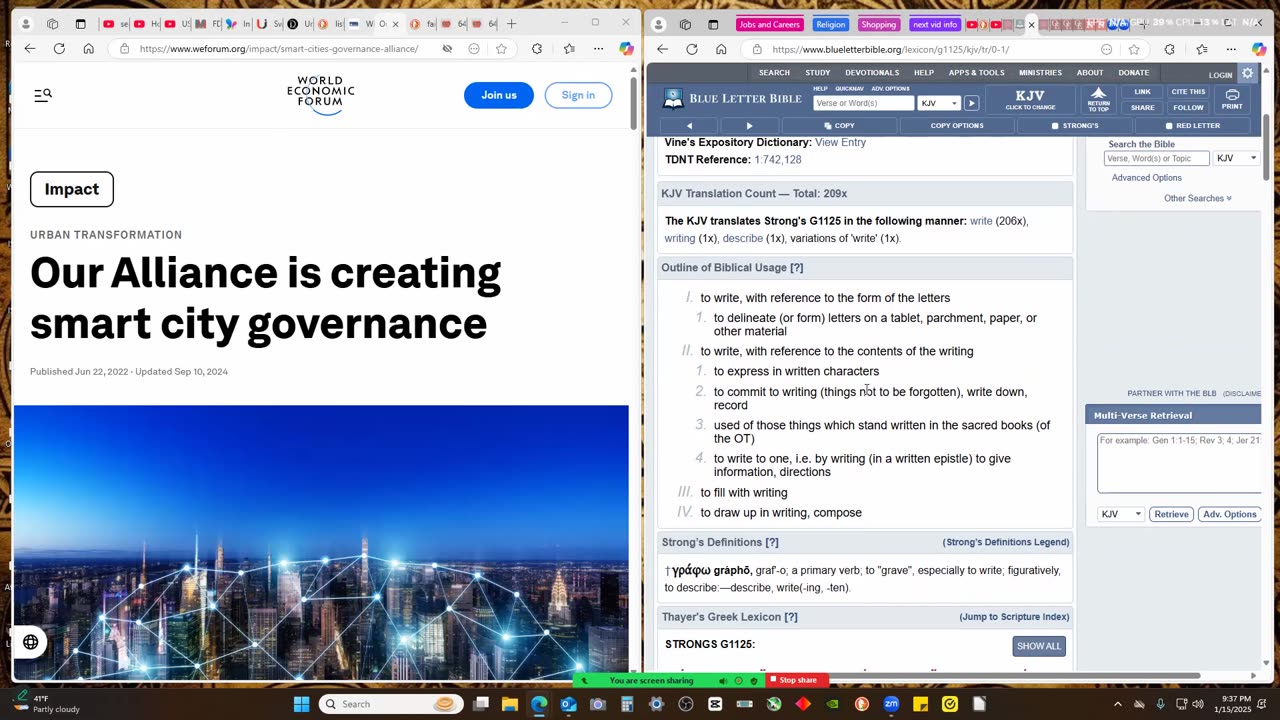Image resolution: width=1280 pixels, height=720 pixels.
Task: Click the Join us button
Action: [x=499, y=95]
